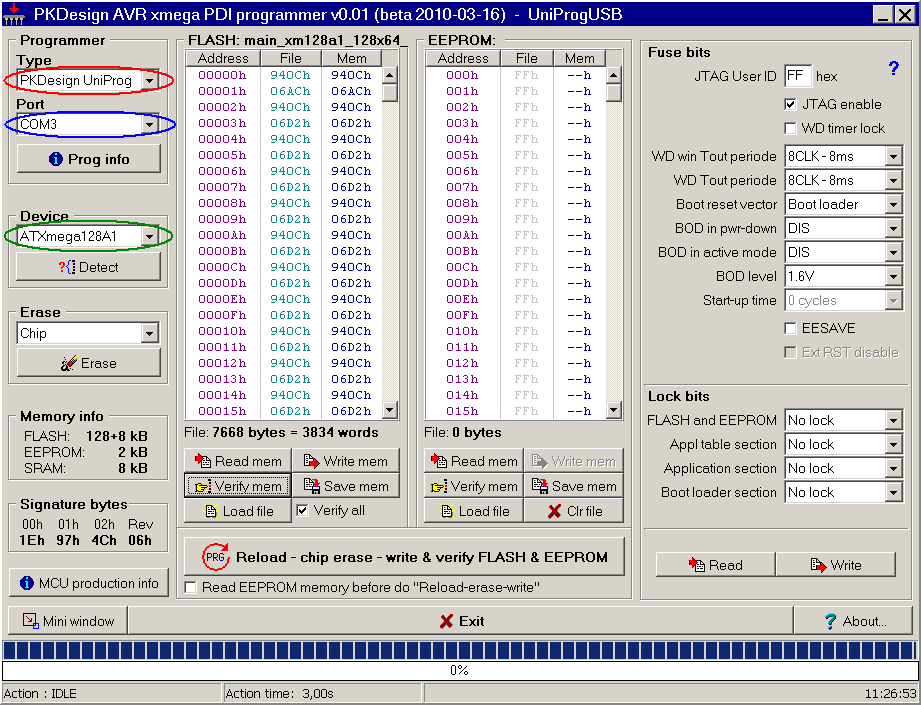Verify EEPROM memory
This screenshot has width=921, height=705.
coord(473,486)
